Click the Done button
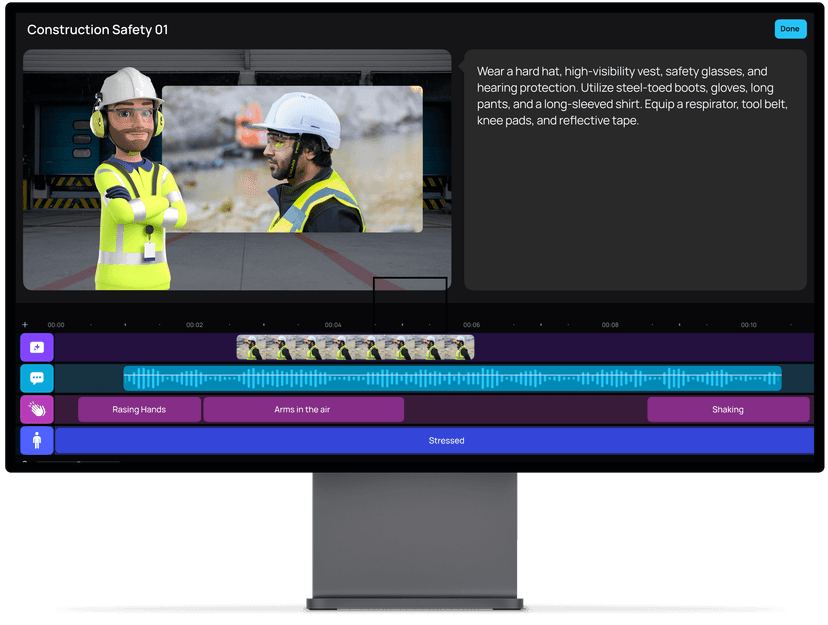Viewport: 828px width, 625px height. tap(790, 29)
